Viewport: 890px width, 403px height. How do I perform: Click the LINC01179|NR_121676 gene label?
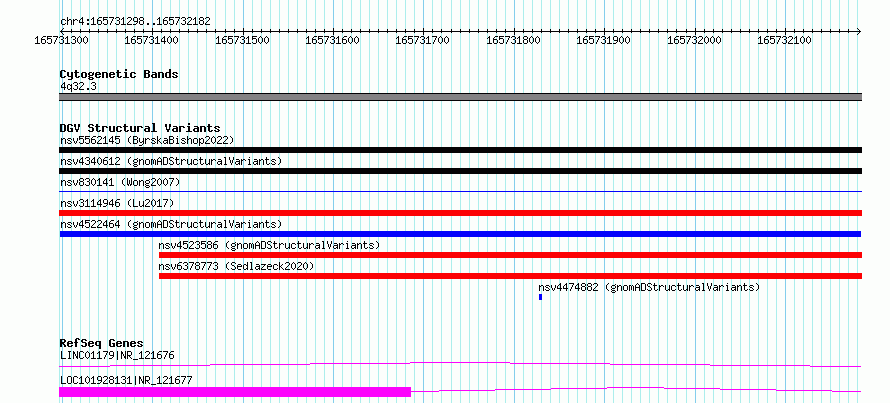[x=117, y=355]
